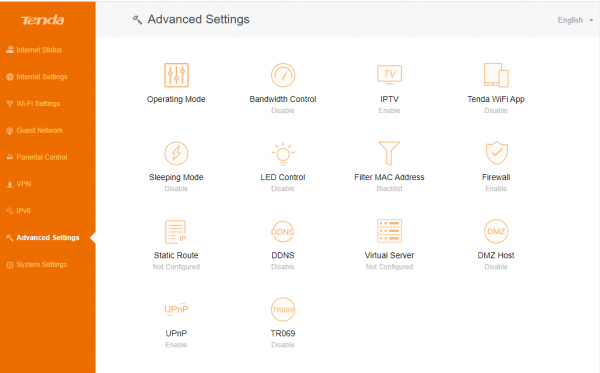Click the Wi-Fi signal sidebar icon
Image resolution: width=600 pixels, height=373 pixels.
point(10,104)
